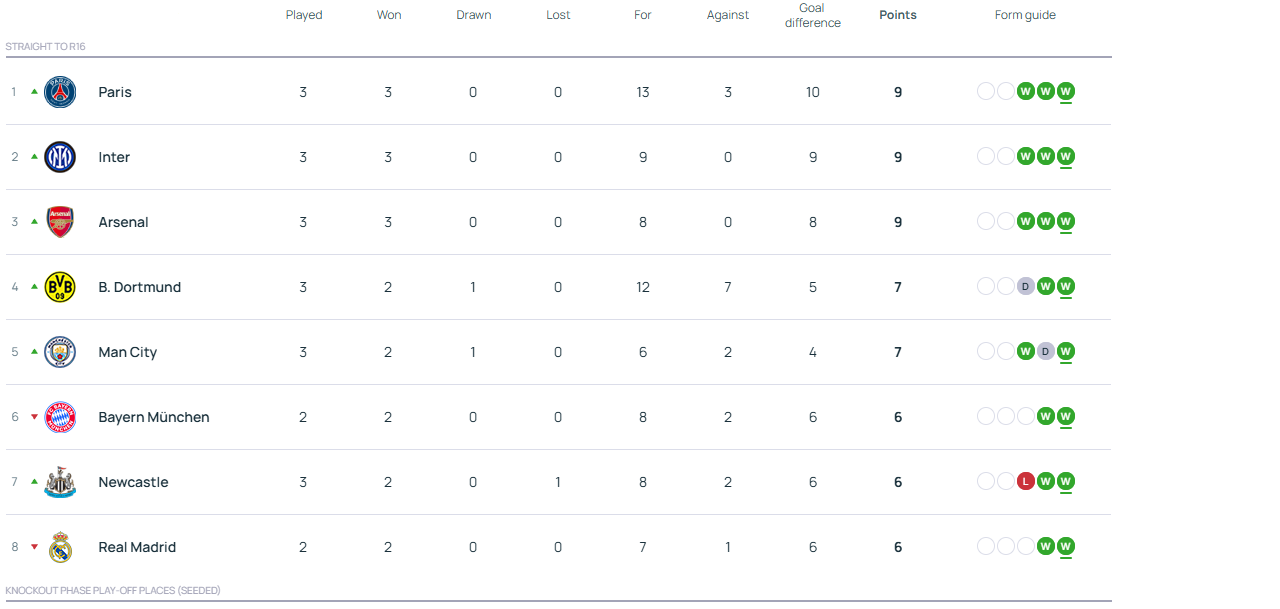Go to the Bayern München team link
Screen dimensions: 1280x609
[x=154, y=417]
